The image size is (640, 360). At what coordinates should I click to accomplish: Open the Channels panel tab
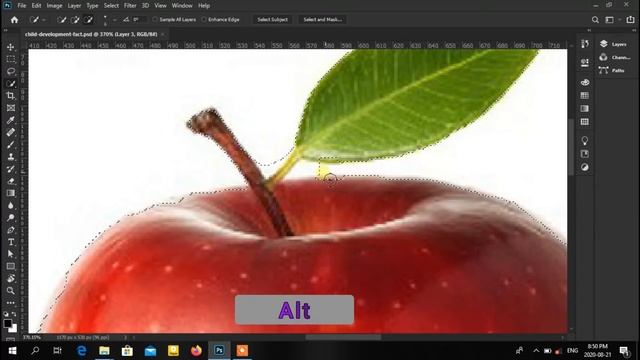[x=614, y=57]
